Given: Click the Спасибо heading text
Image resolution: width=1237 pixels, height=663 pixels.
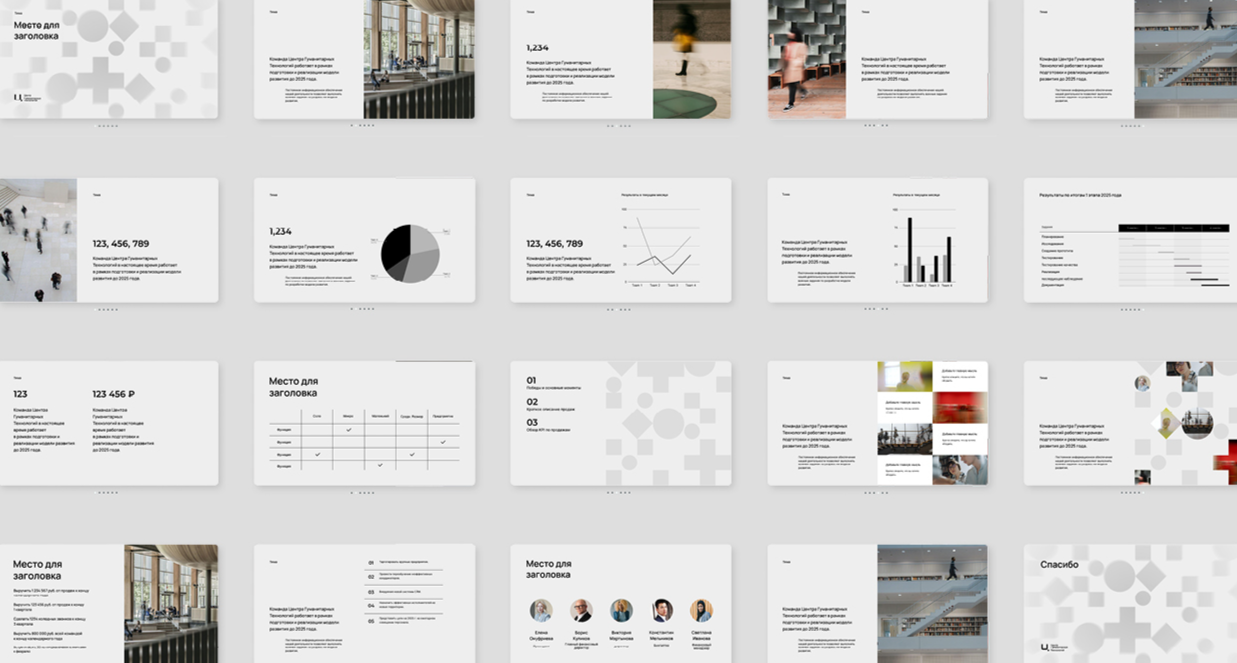Looking at the screenshot, I should [1059, 564].
